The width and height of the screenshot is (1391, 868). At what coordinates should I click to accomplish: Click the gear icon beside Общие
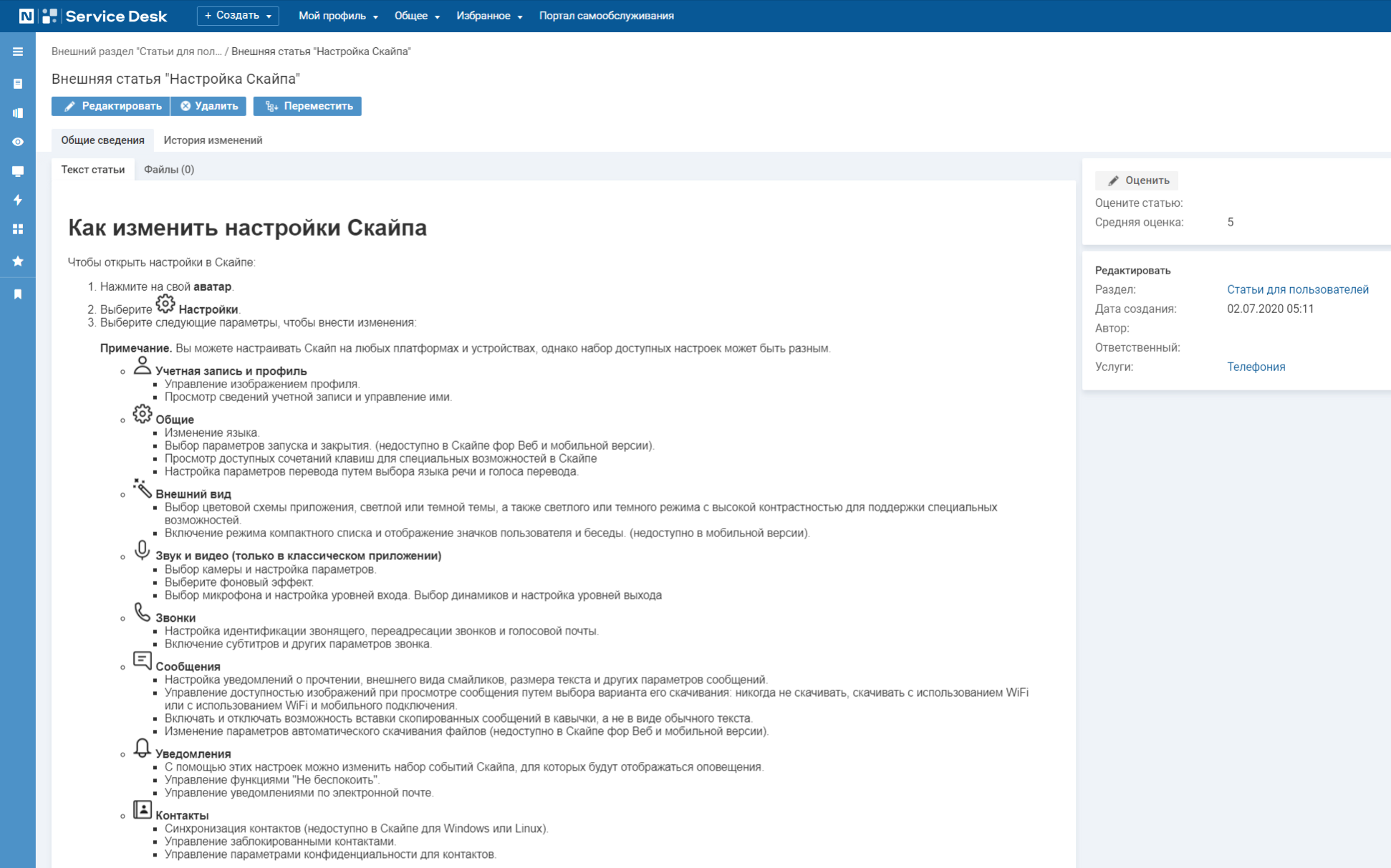pyautogui.click(x=143, y=414)
